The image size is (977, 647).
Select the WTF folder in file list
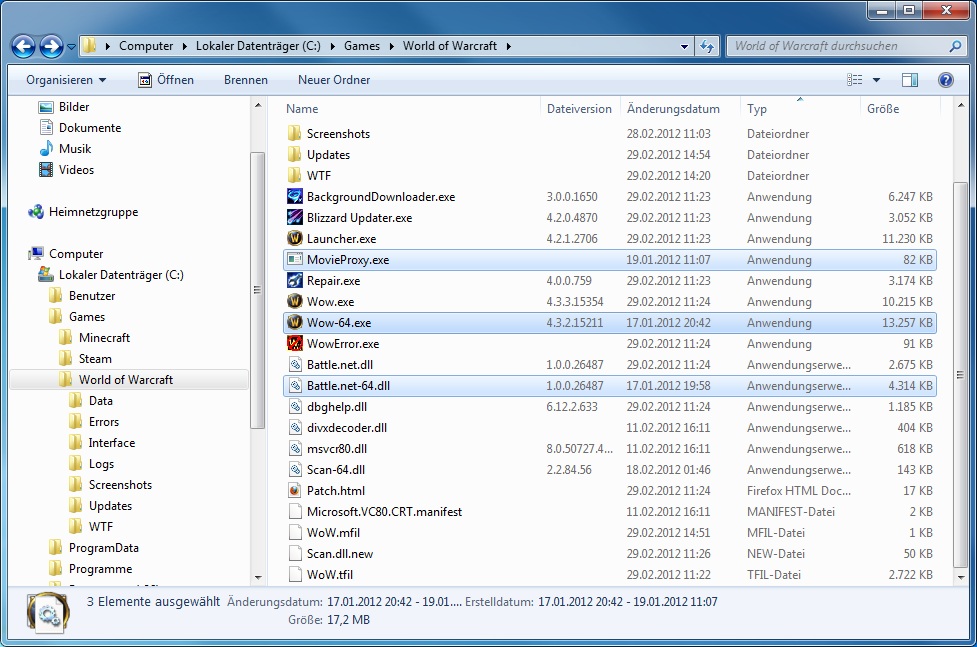(x=310, y=176)
